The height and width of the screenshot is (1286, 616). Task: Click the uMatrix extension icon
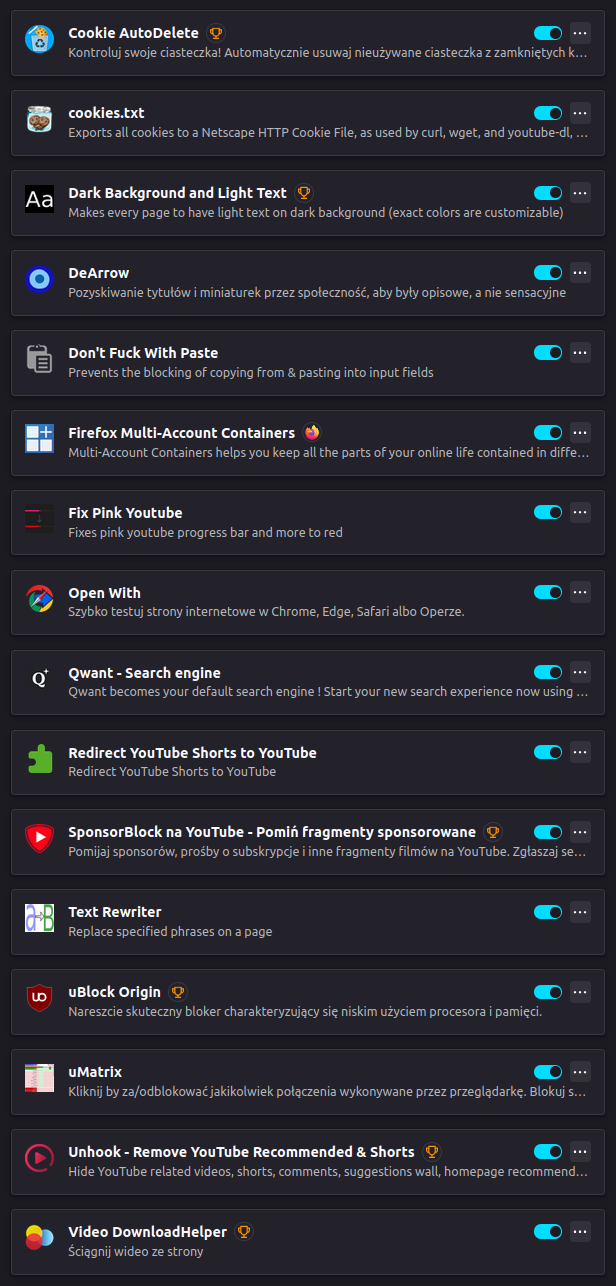(x=39, y=1078)
